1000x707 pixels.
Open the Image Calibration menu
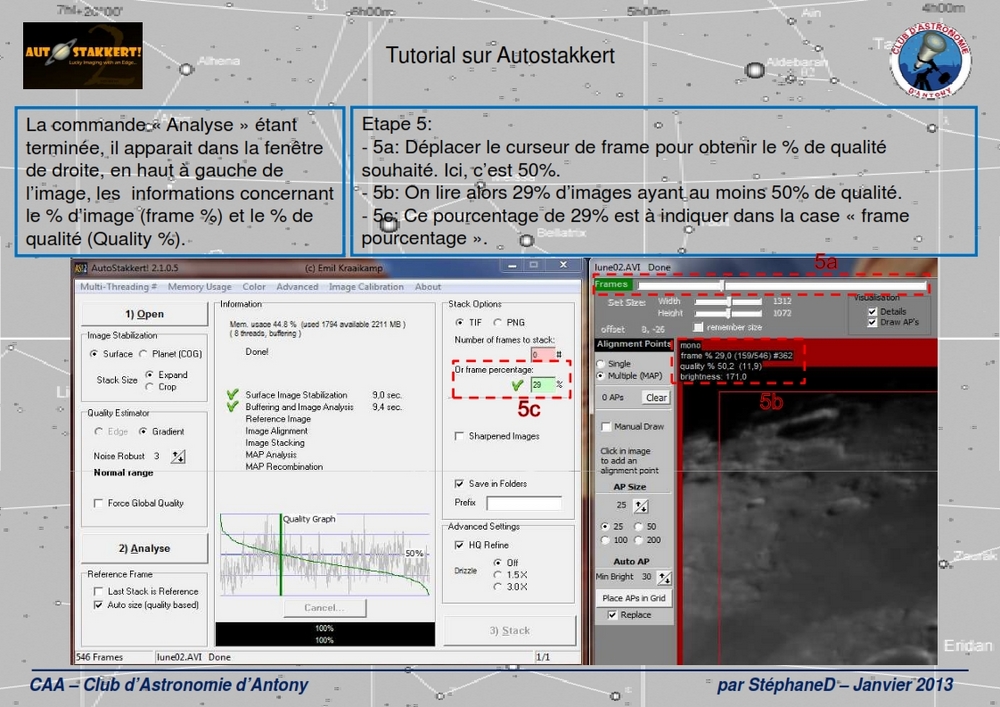pos(366,287)
